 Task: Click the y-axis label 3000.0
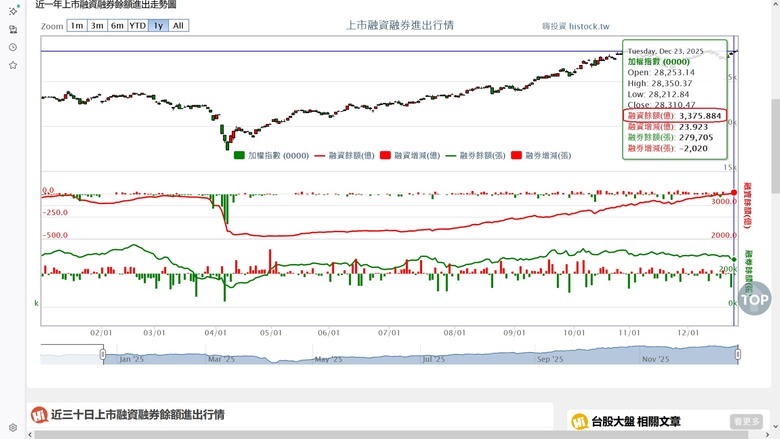(x=724, y=201)
